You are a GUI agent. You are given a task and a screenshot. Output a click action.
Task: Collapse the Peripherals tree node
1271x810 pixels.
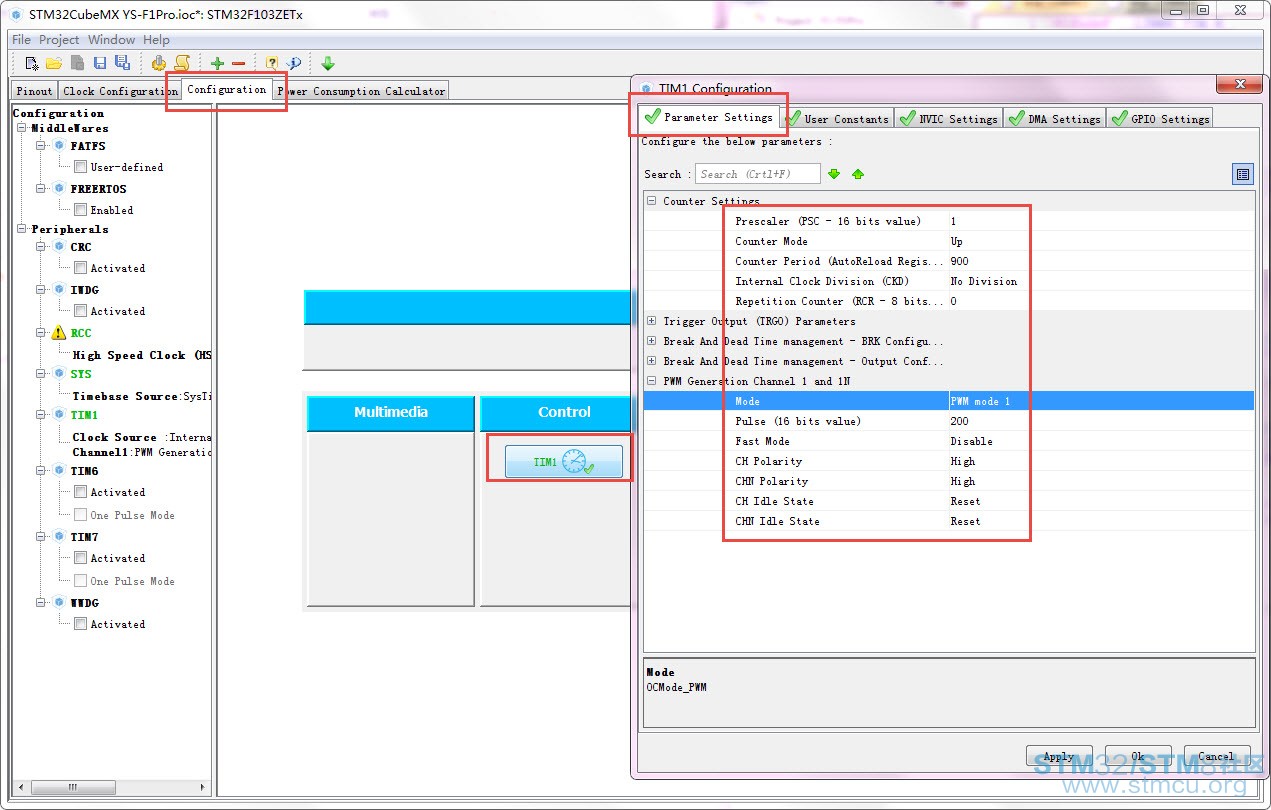(x=22, y=229)
